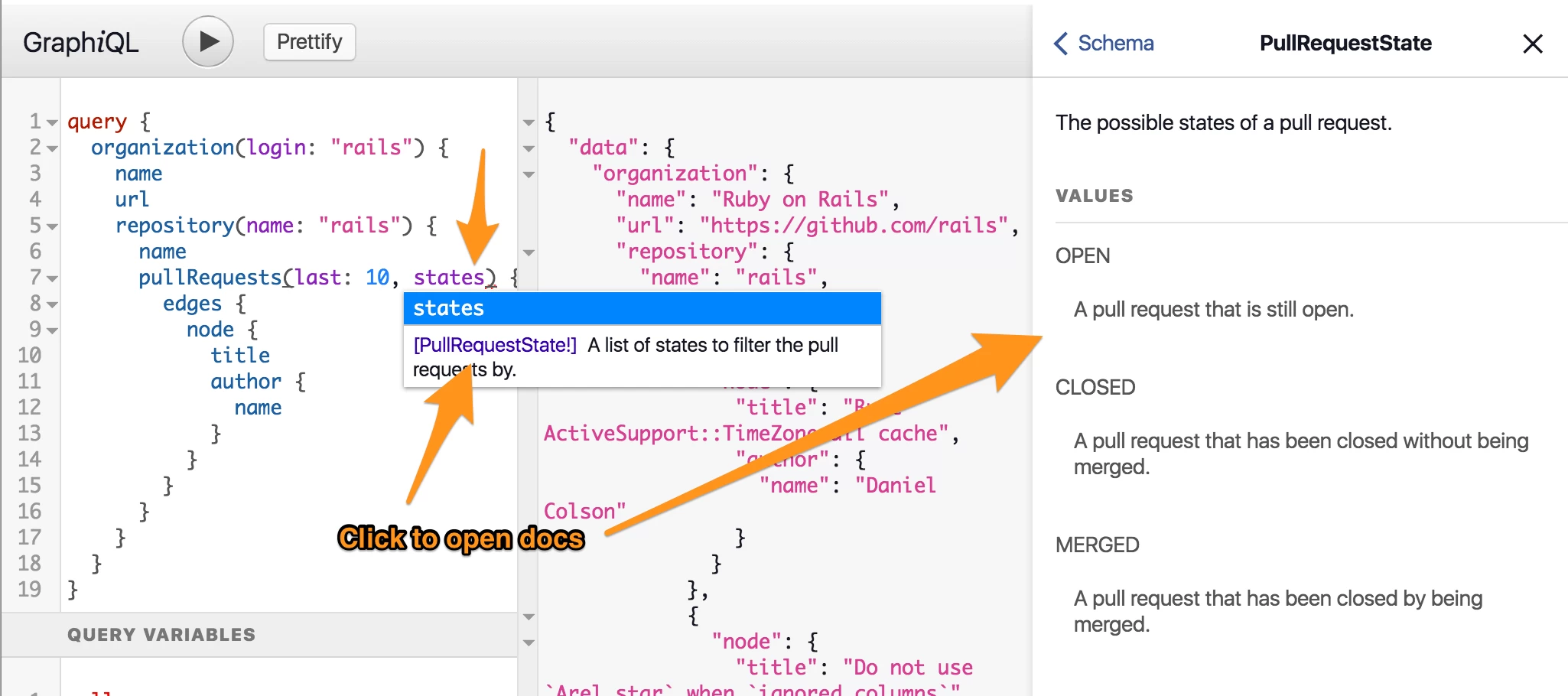Click the OPEN enum value
The height and width of the screenshot is (696, 1568).
pos(1082,255)
